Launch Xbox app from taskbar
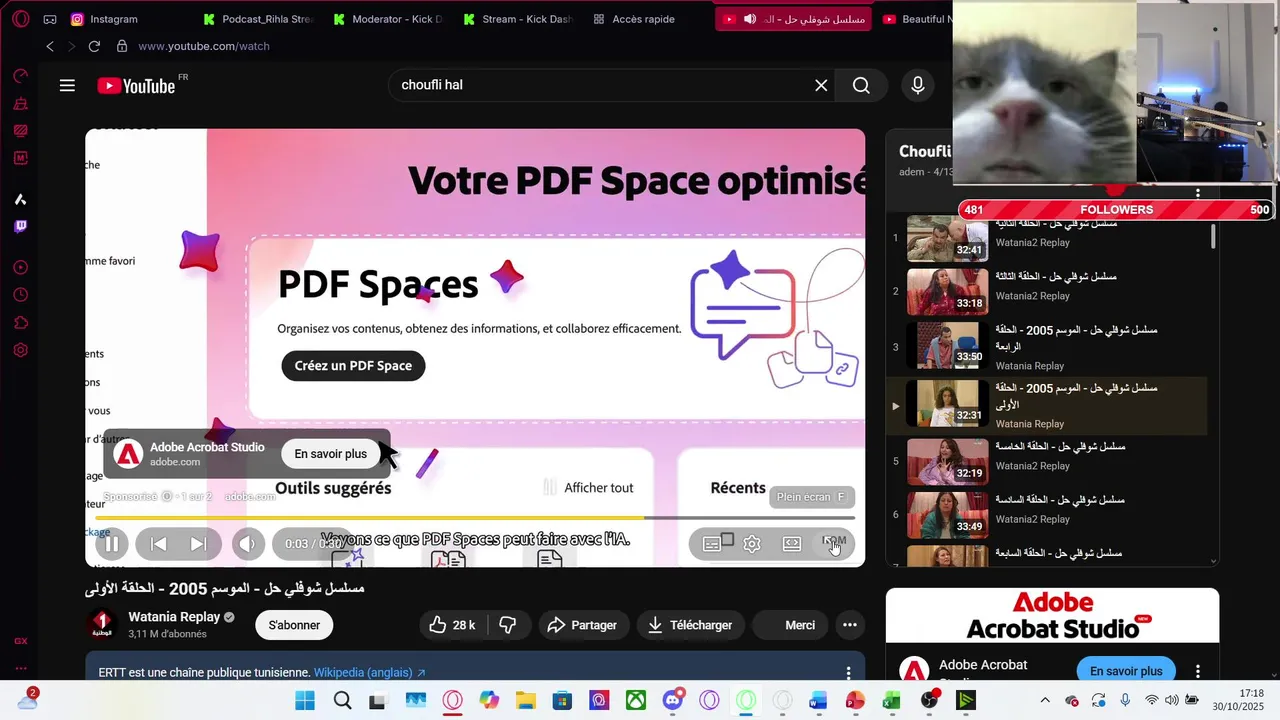The width and height of the screenshot is (1280, 720). (x=635, y=700)
